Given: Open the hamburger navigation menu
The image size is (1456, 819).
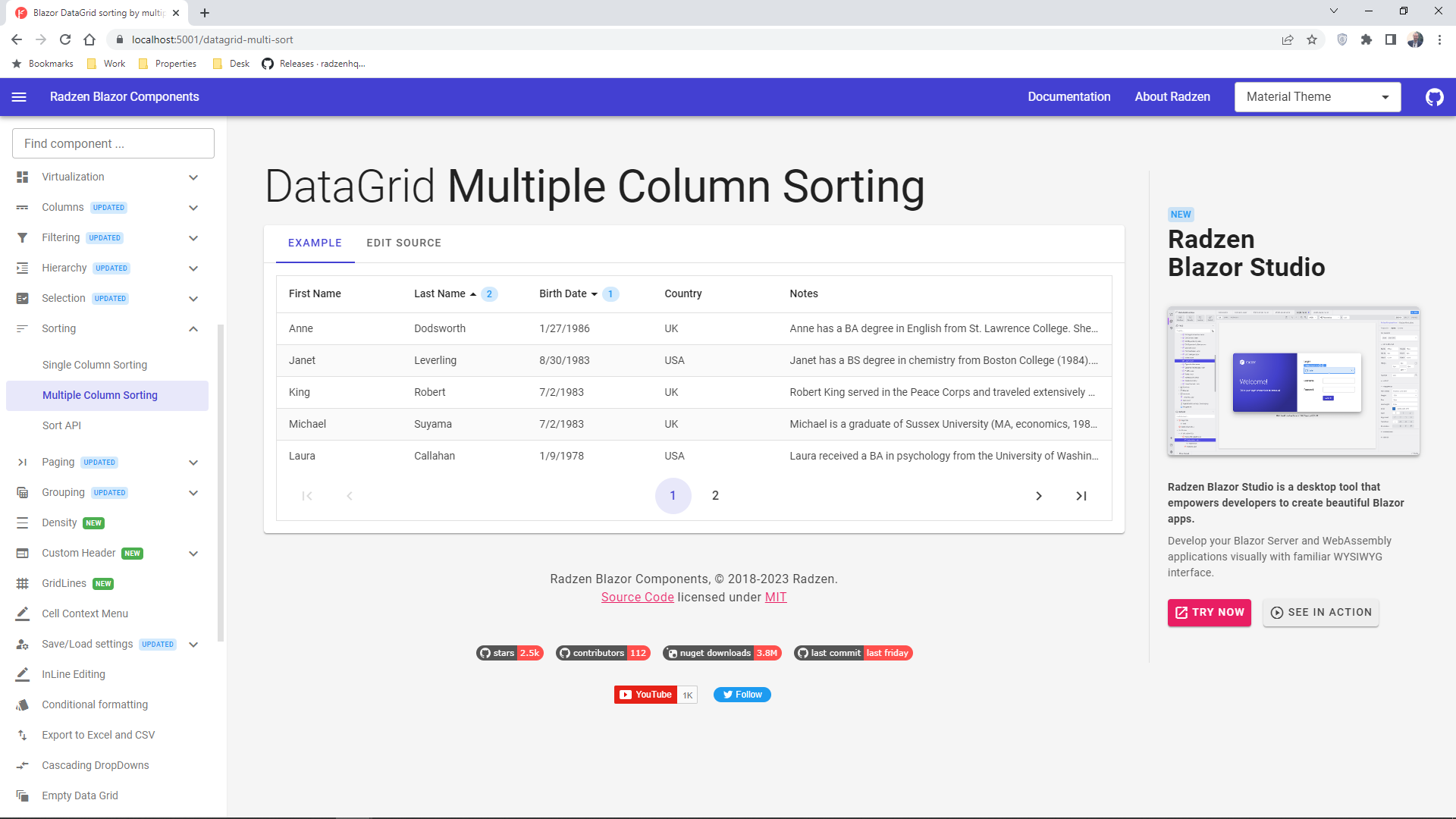Looking at the screenshot, I should click(x=19, y=97).
